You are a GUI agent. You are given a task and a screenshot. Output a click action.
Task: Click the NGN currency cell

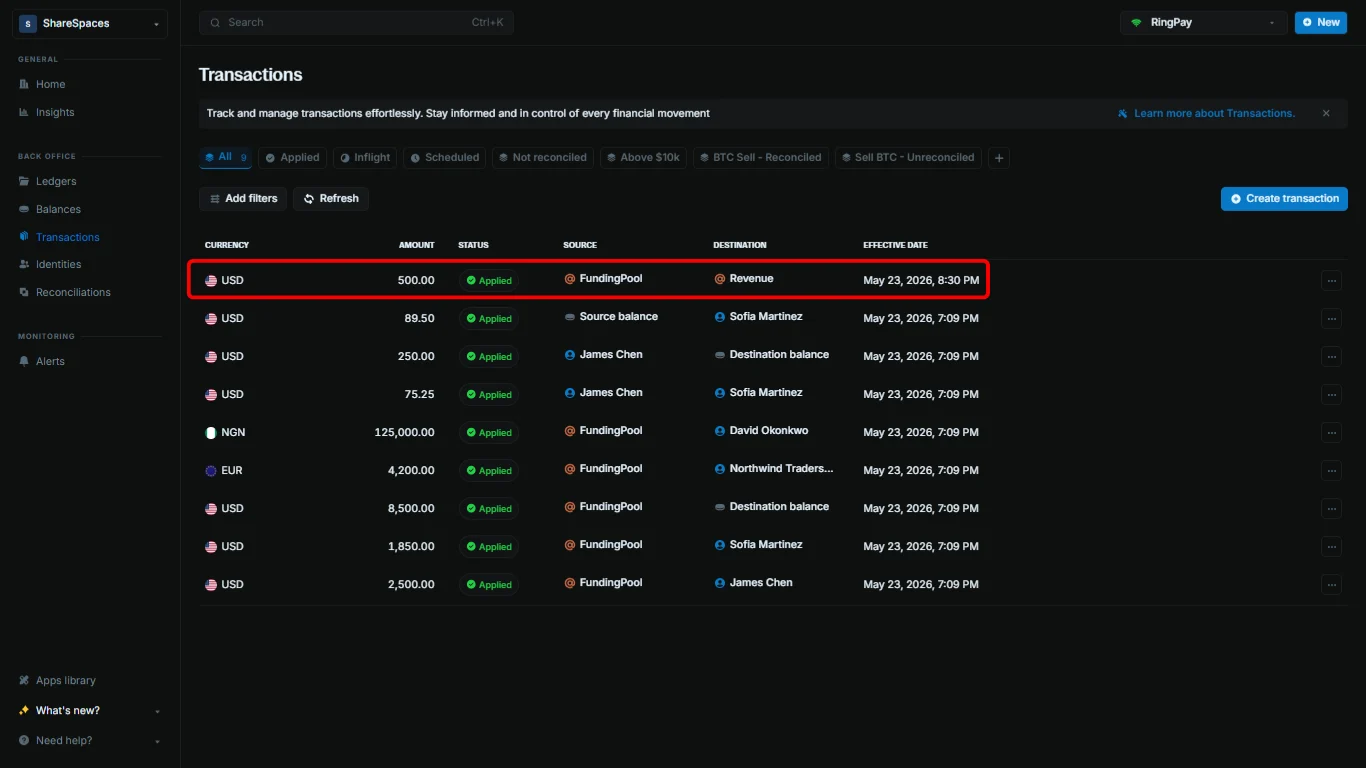[x=225, y=432]
